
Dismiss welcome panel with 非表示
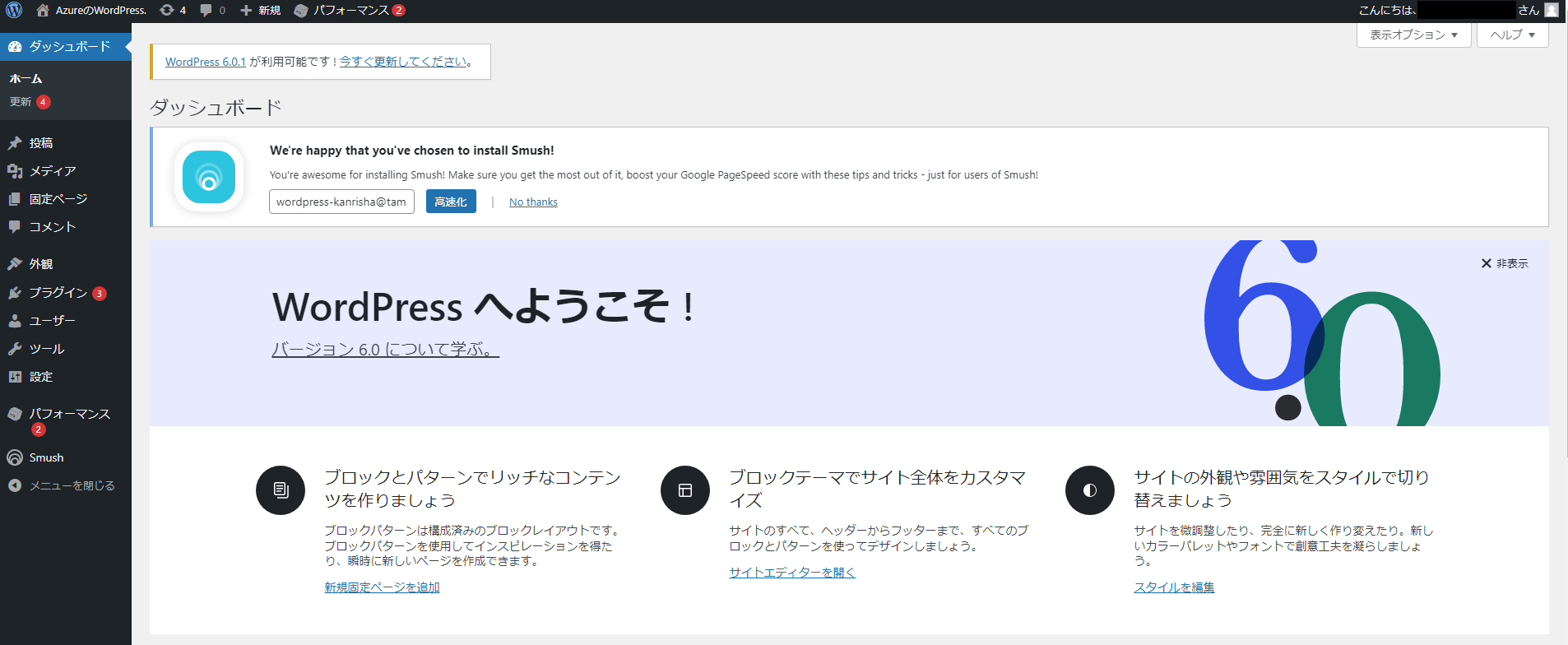[1505, 263]
